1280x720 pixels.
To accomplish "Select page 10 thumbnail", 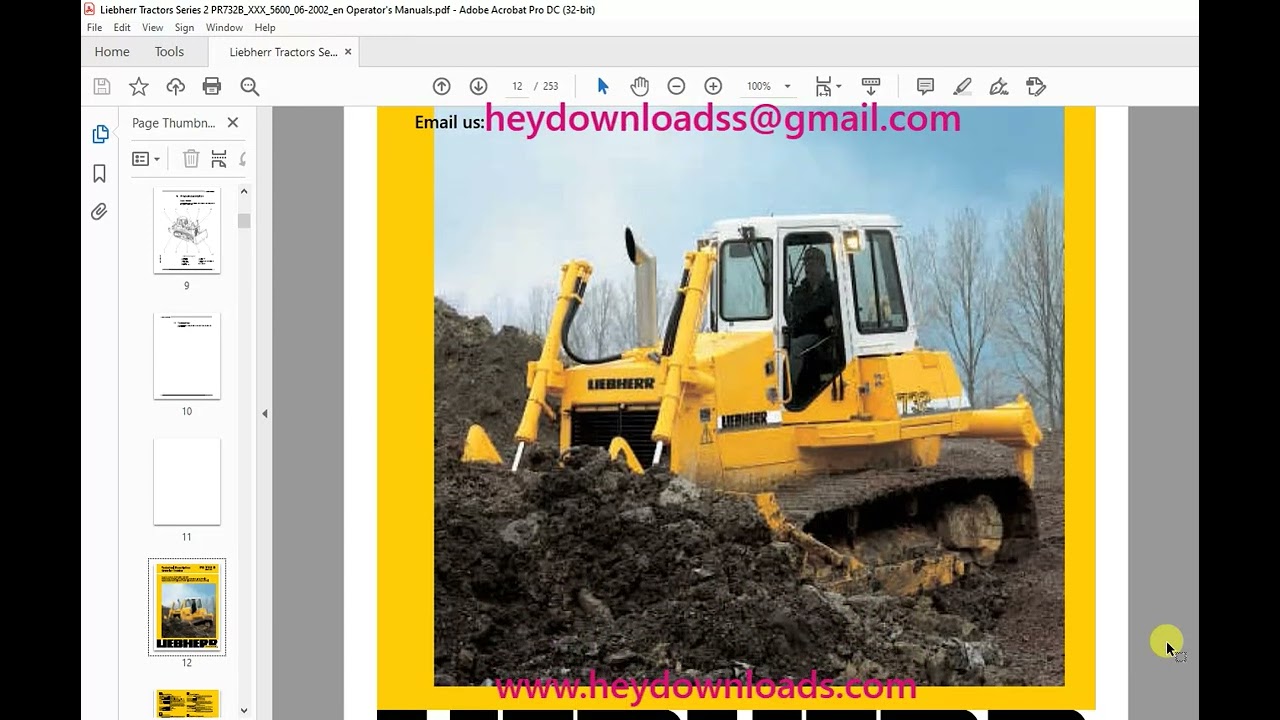I will pyautogui.click(x=187, y=356).
